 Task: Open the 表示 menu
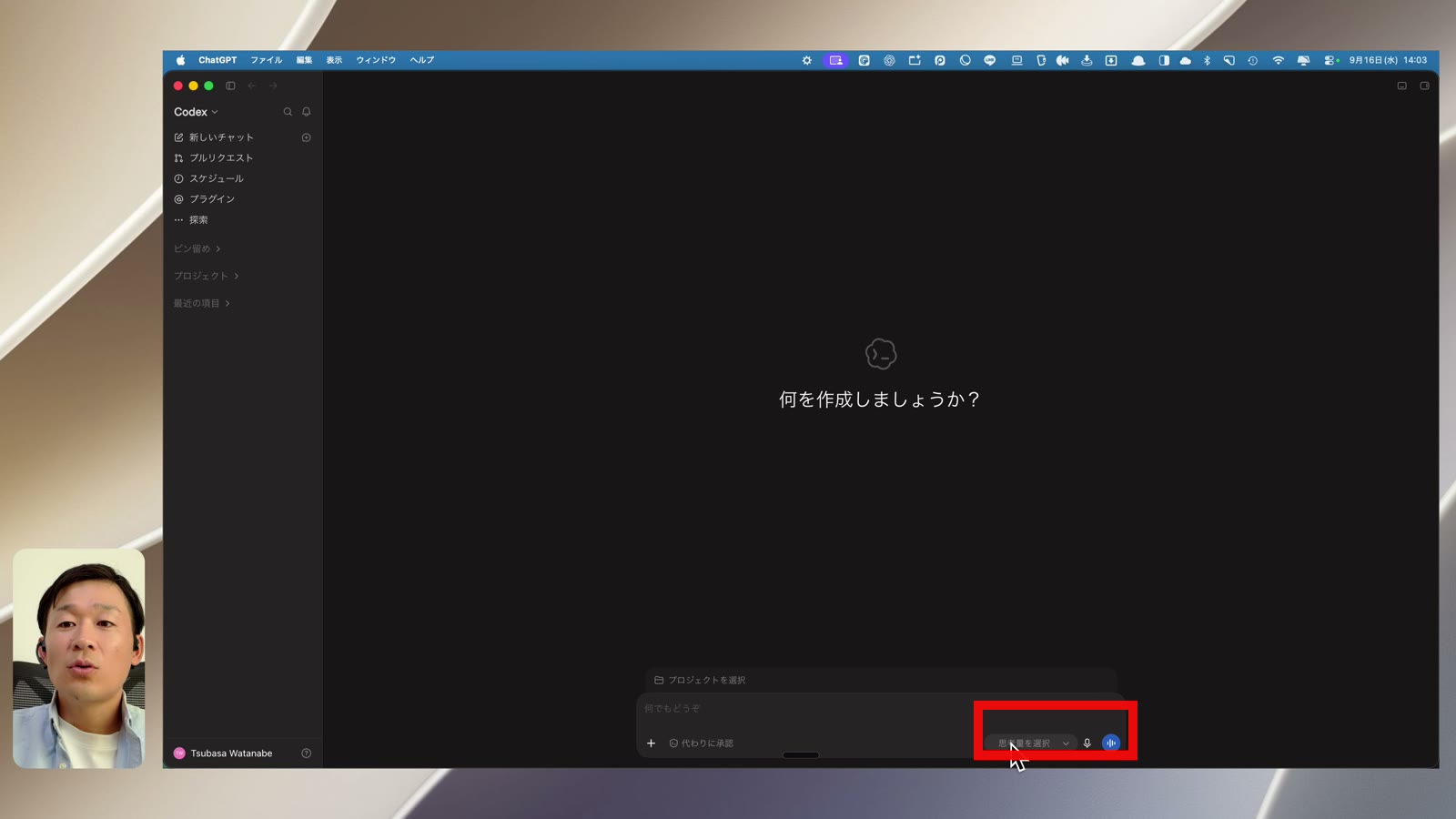334,60
